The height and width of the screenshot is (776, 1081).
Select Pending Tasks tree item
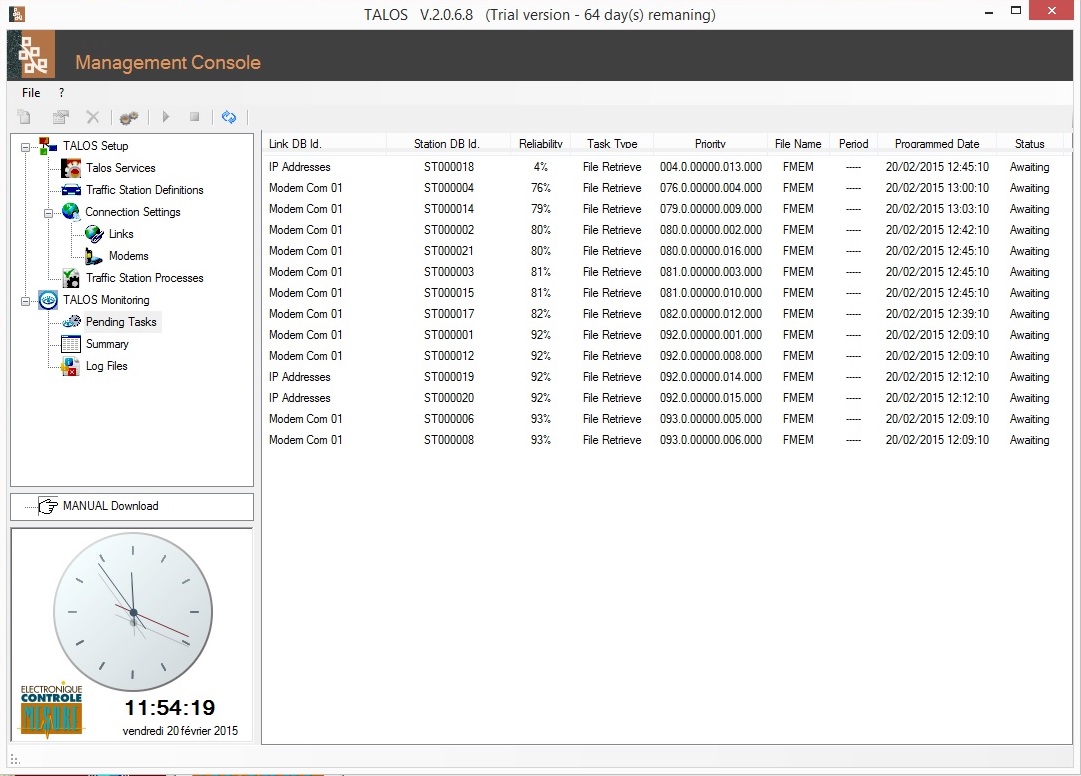pos(121,322)
